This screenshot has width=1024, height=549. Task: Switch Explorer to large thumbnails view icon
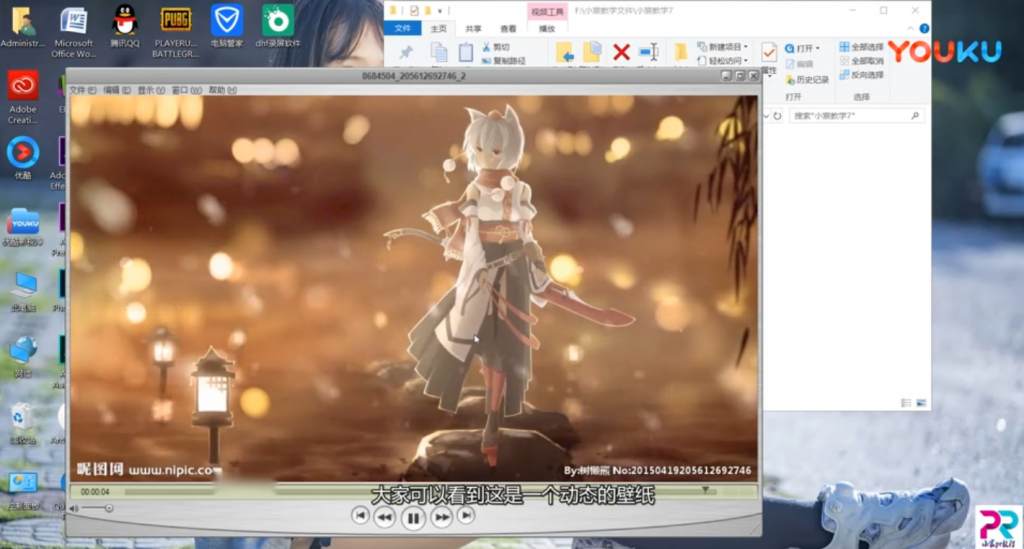pos(921,403)
